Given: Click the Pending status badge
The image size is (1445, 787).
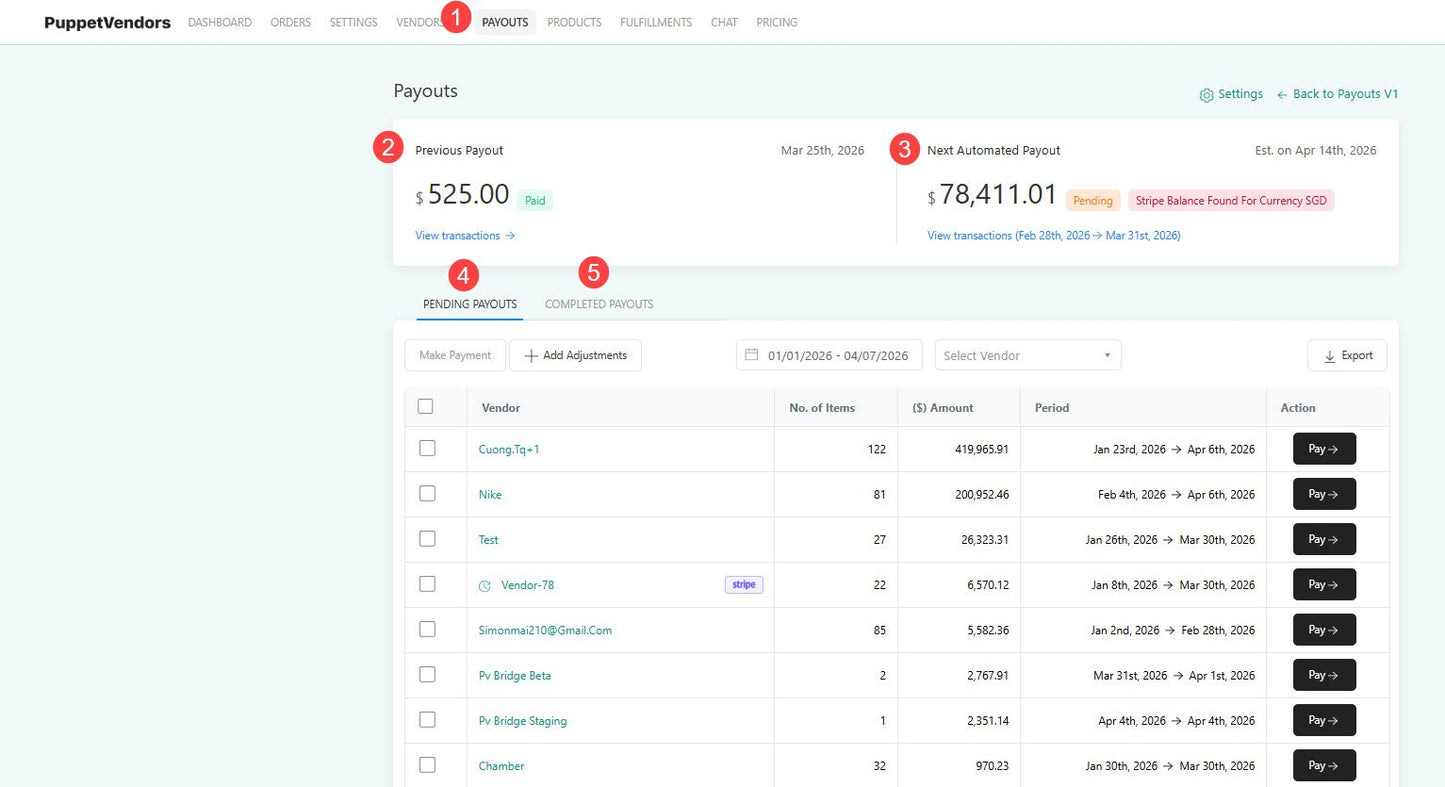Looking at the screenshot, I should (x=1093, y=201).
